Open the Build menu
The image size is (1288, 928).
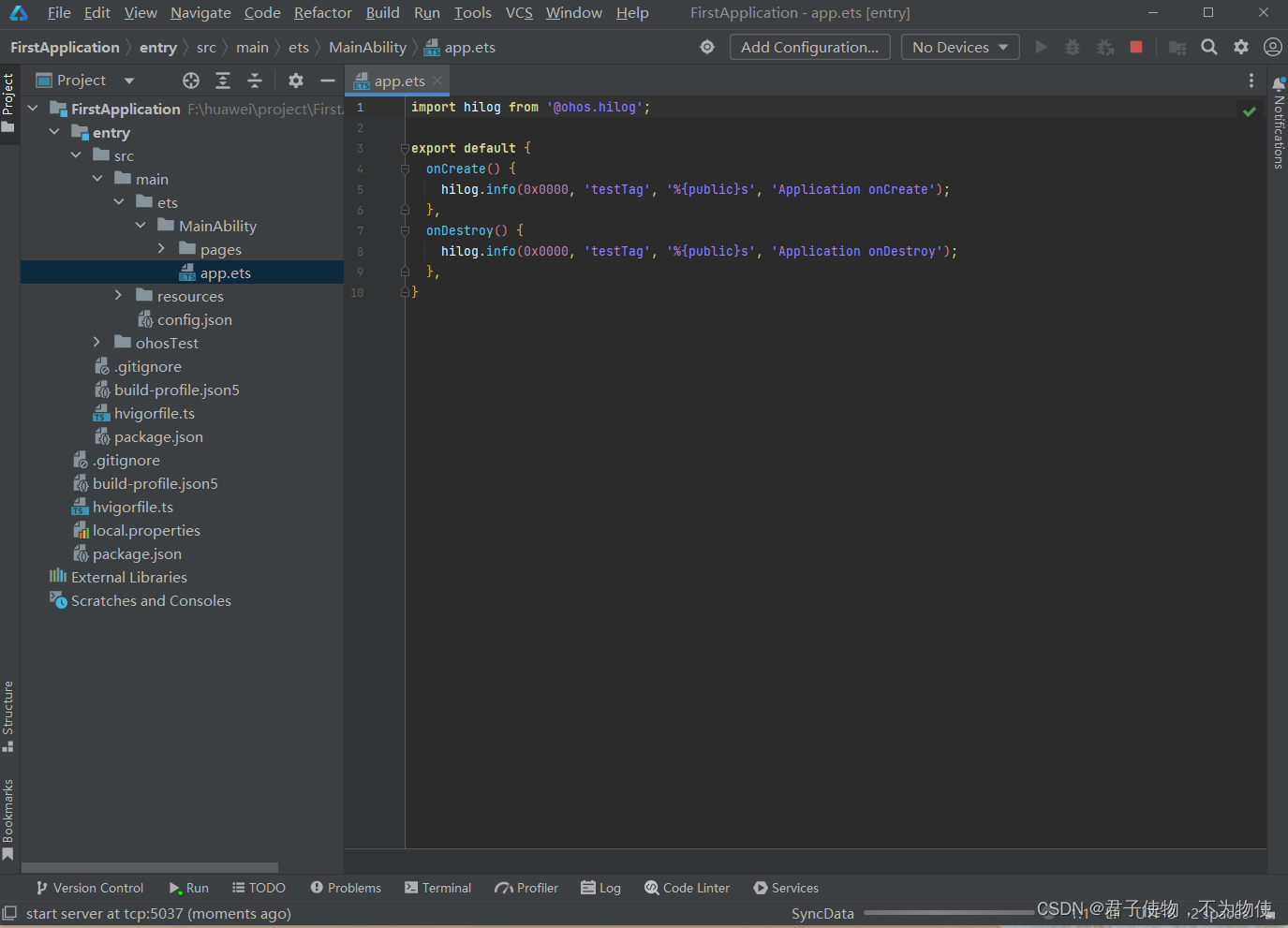click(x=382, y=13)
